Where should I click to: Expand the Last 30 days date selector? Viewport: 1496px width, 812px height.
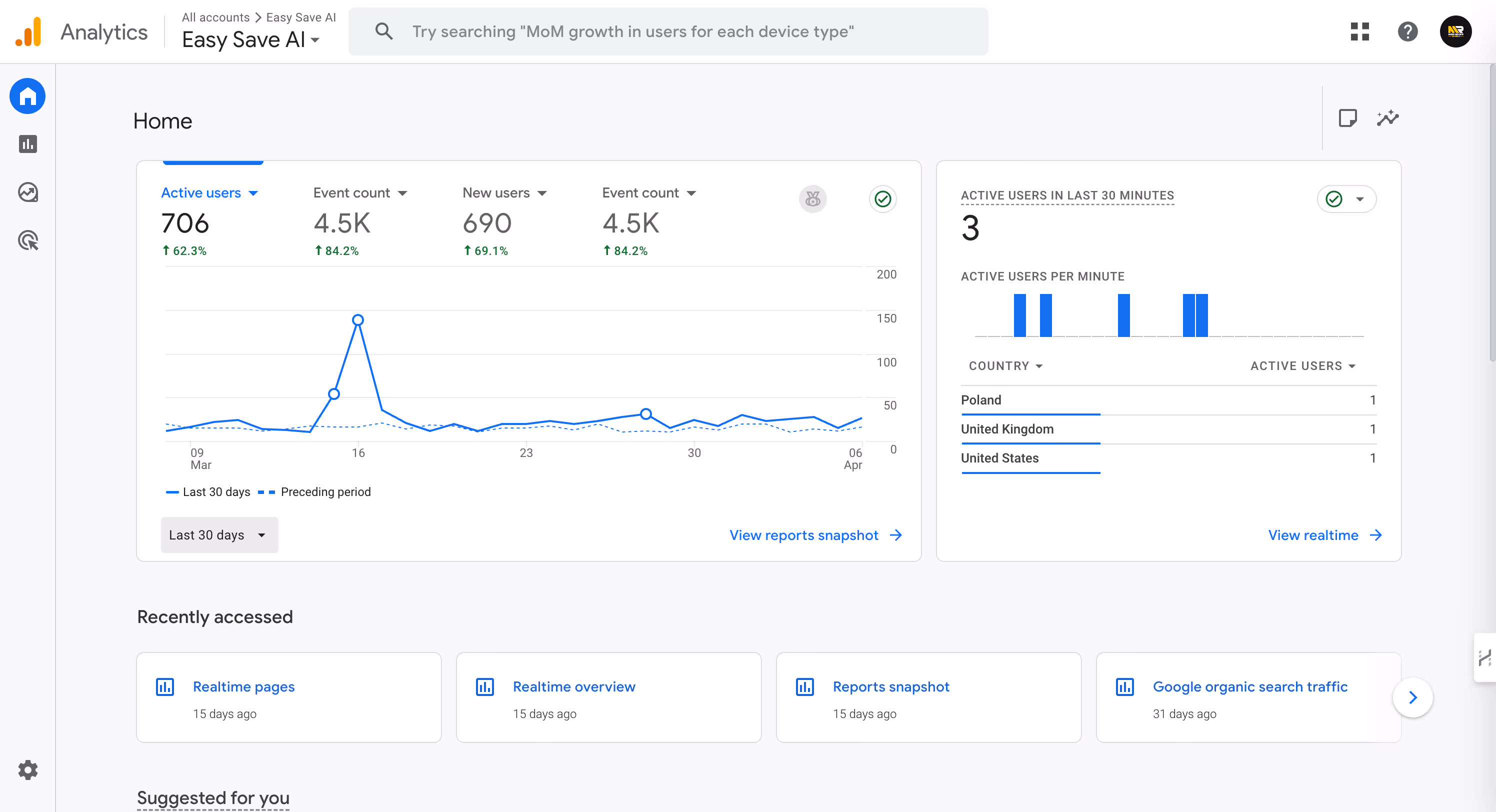coord(219,535)
